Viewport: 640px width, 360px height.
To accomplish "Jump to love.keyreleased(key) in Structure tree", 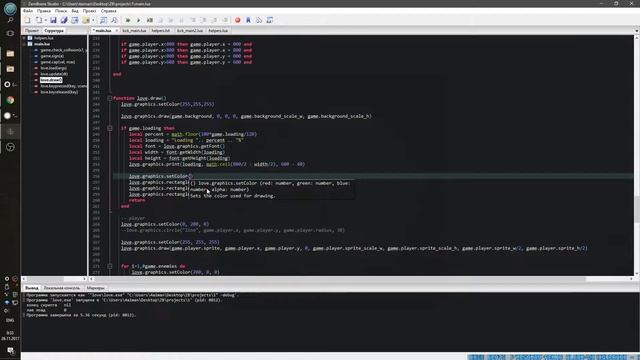I will tap(59, 92).
